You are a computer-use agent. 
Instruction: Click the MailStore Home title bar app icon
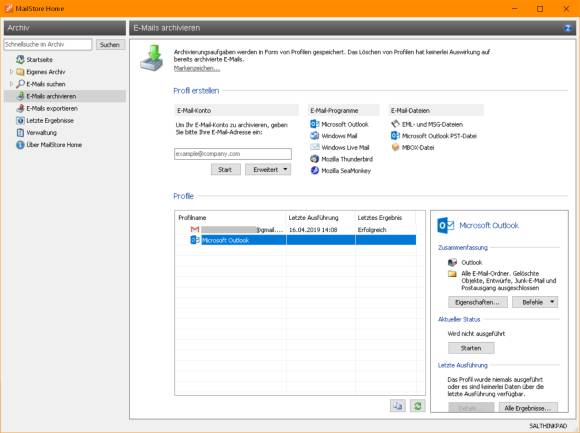click(x=9, y=8)
